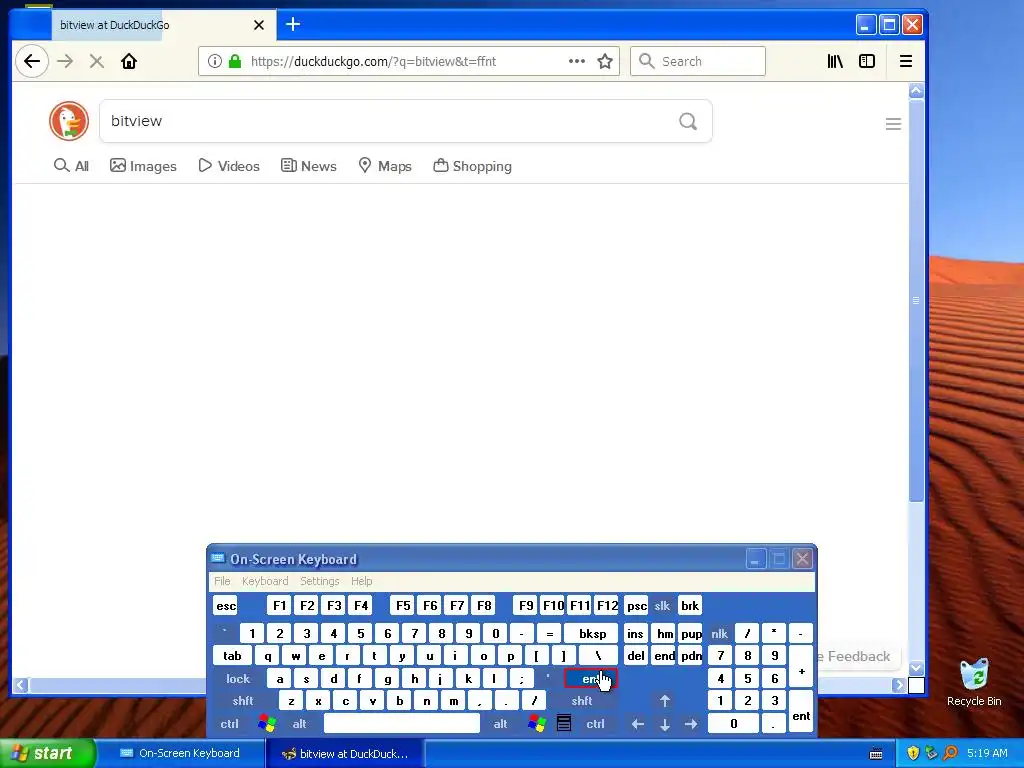The image size is (1024, 768).
Task: Click the down arrow key
Action: pyautogui.click(x=665, y=724)
